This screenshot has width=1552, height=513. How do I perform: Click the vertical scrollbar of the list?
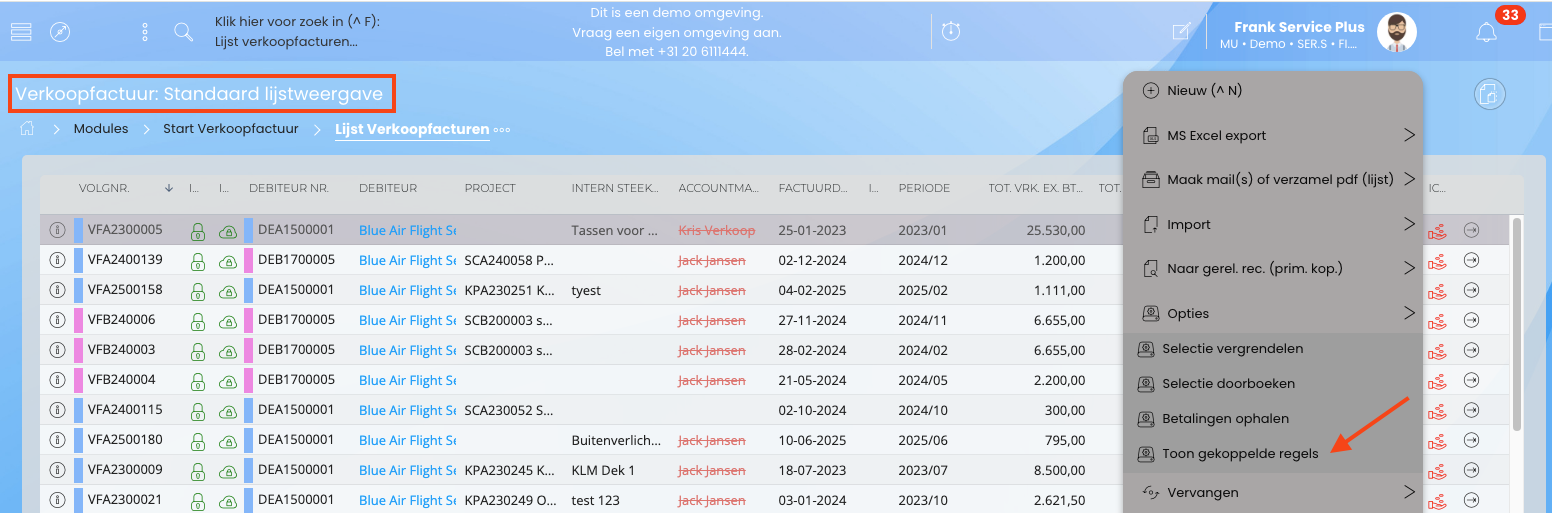pyautogui.click(x=1516, y=323)
